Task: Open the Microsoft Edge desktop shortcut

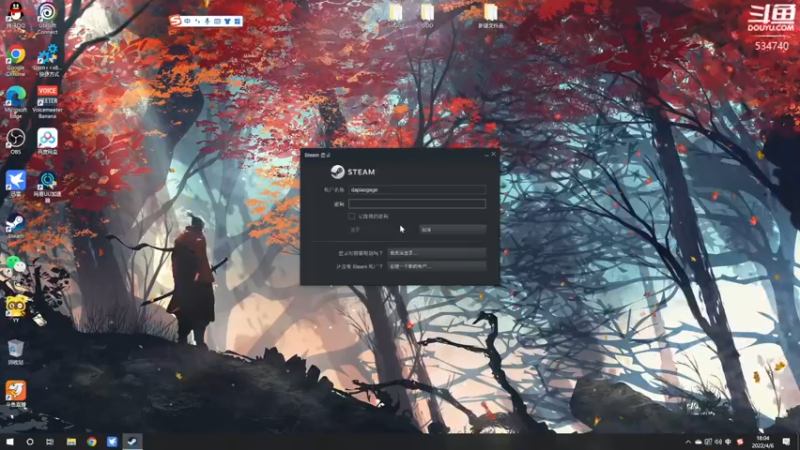Action: pyautogui.click(x=16, y=102)
